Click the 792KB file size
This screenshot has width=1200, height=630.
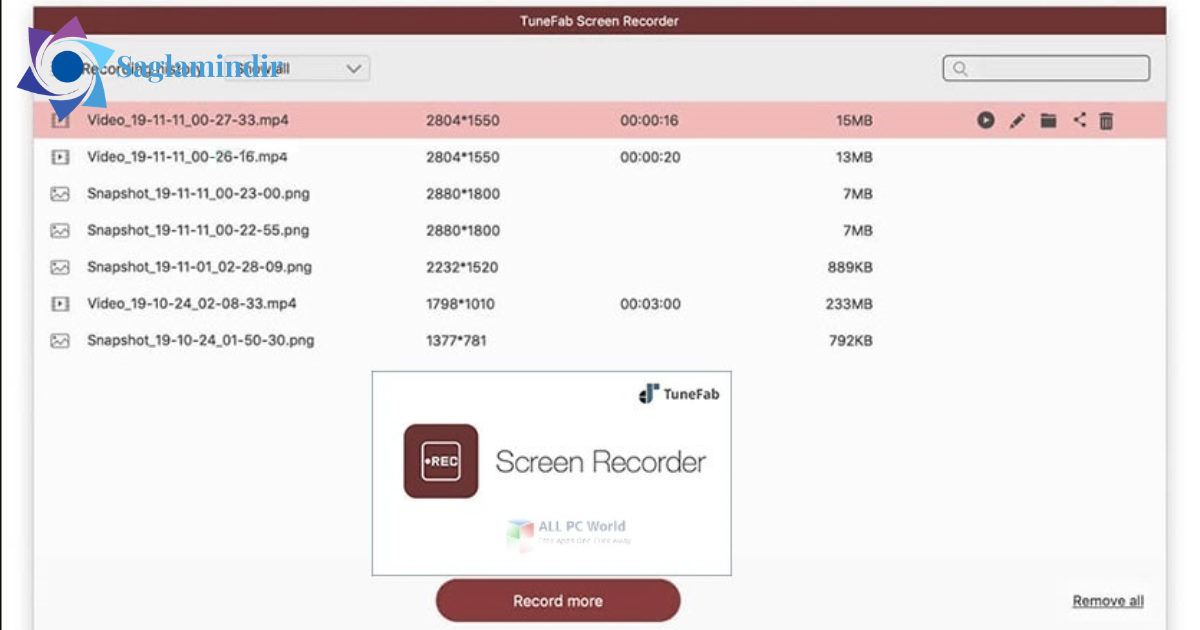tap(849, 341)
